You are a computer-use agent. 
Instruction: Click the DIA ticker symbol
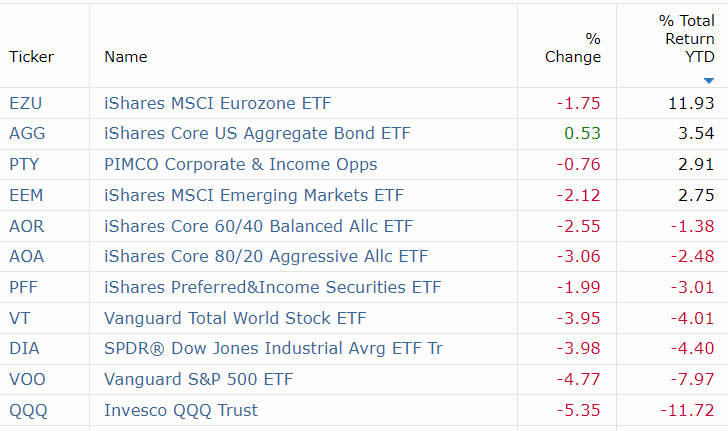pyautogui.click(x=24, y=348)
